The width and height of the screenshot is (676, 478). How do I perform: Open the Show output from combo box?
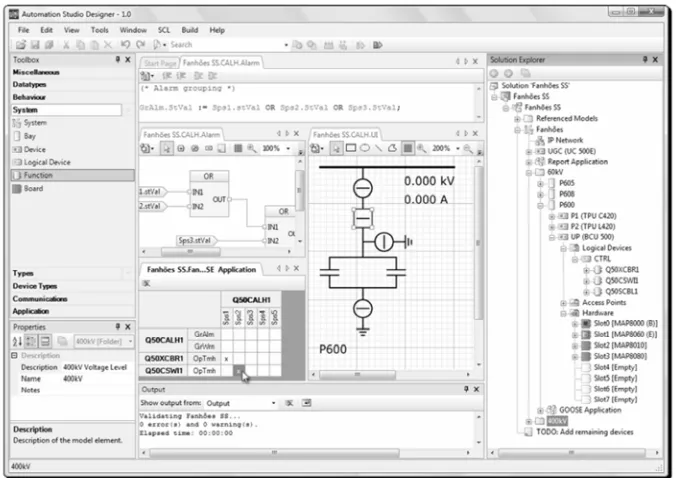tap(241, 403)
